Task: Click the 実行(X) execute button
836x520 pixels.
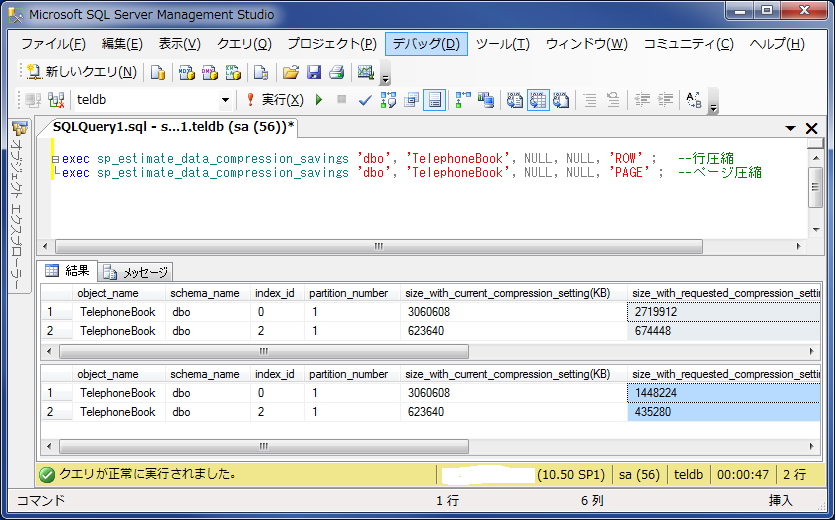Action: tap(275, 100)
